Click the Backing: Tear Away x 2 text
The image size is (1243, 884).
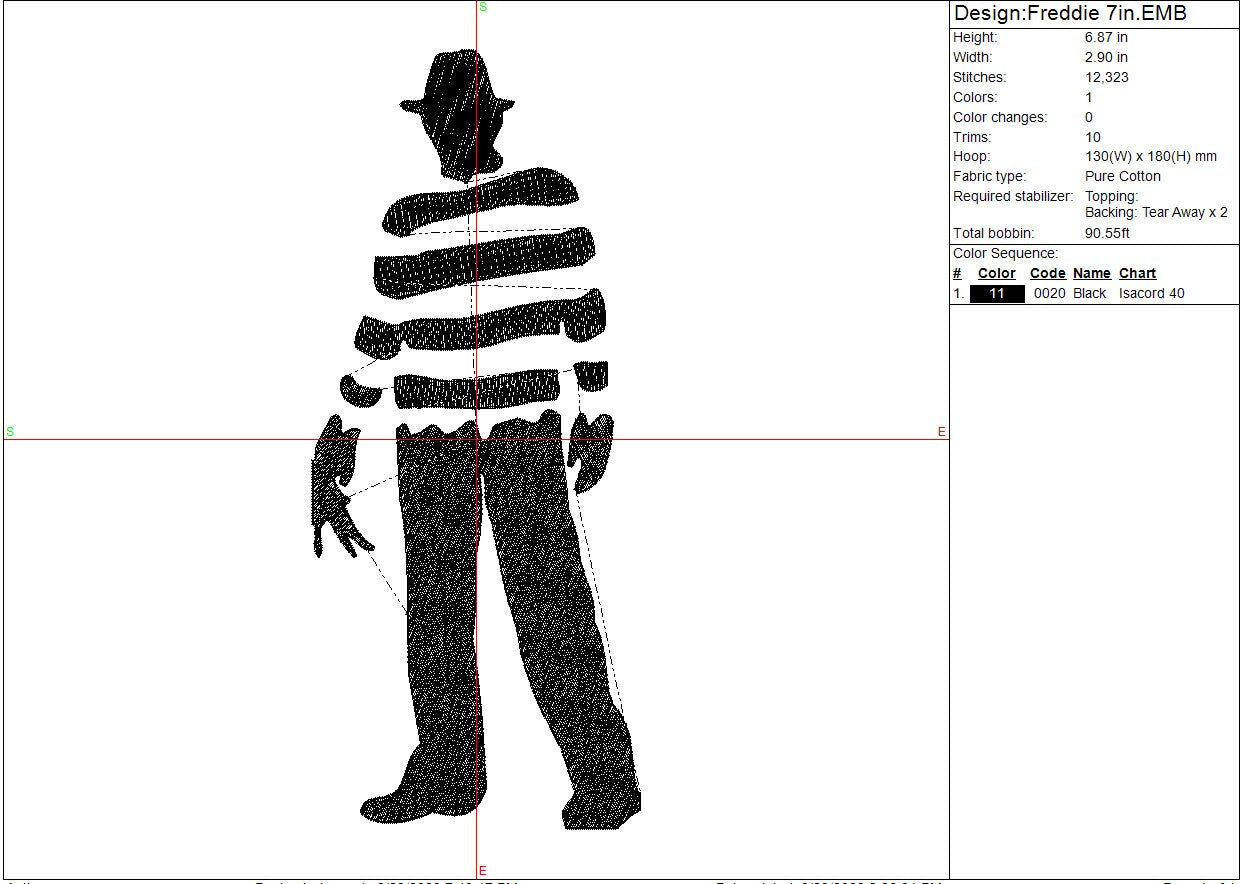(1156, 212)
